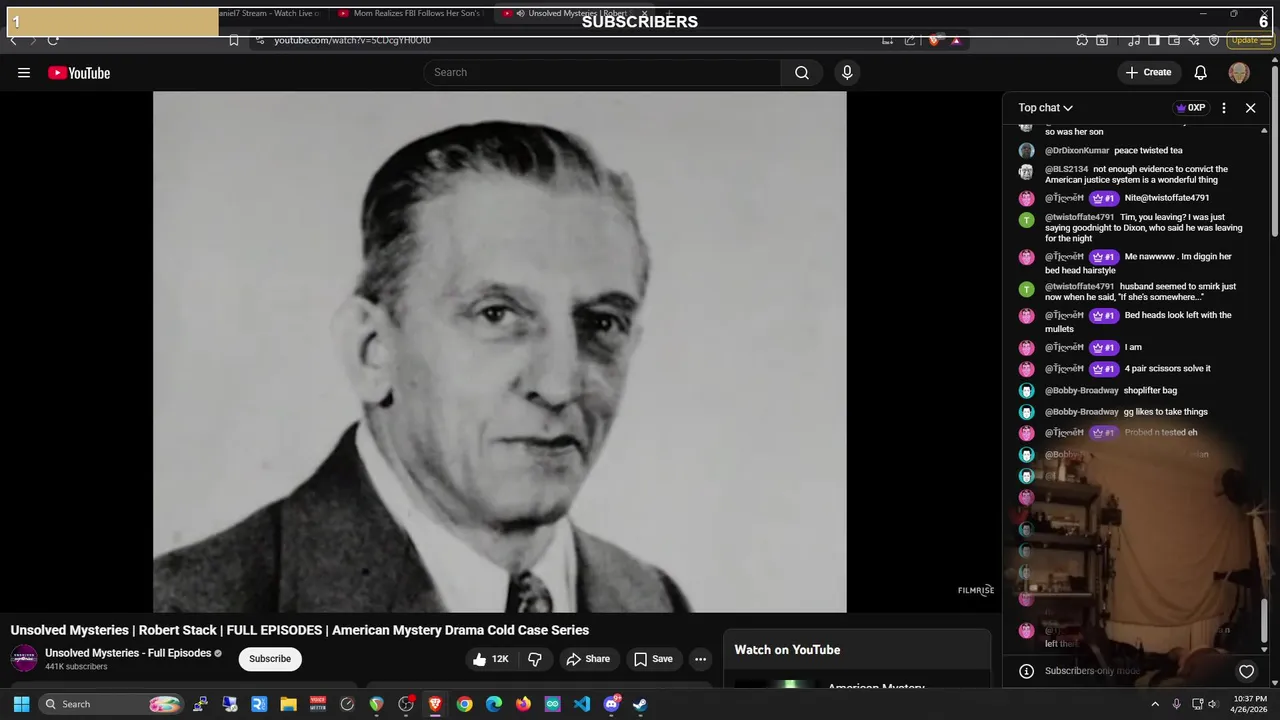1280x720 pixels.
Task: Open the Windows Start menu
Action: pyautogui.click(x=21, y=704)
